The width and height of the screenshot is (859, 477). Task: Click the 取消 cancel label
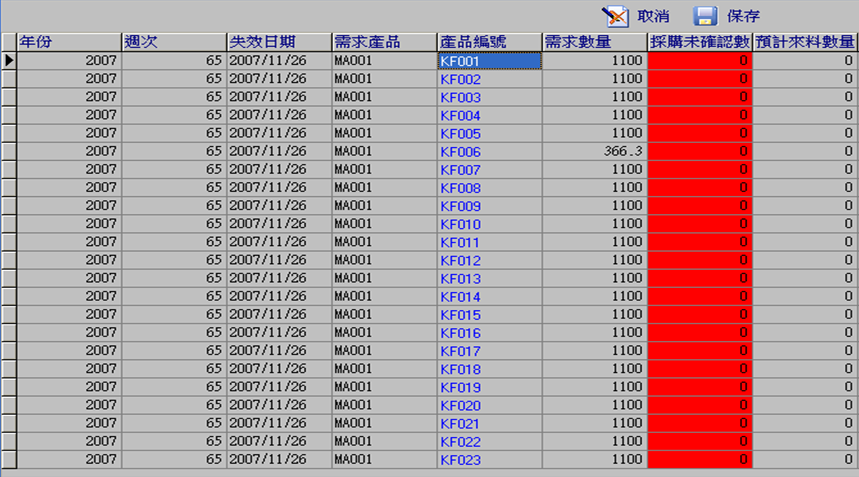[x=653, y=16]
